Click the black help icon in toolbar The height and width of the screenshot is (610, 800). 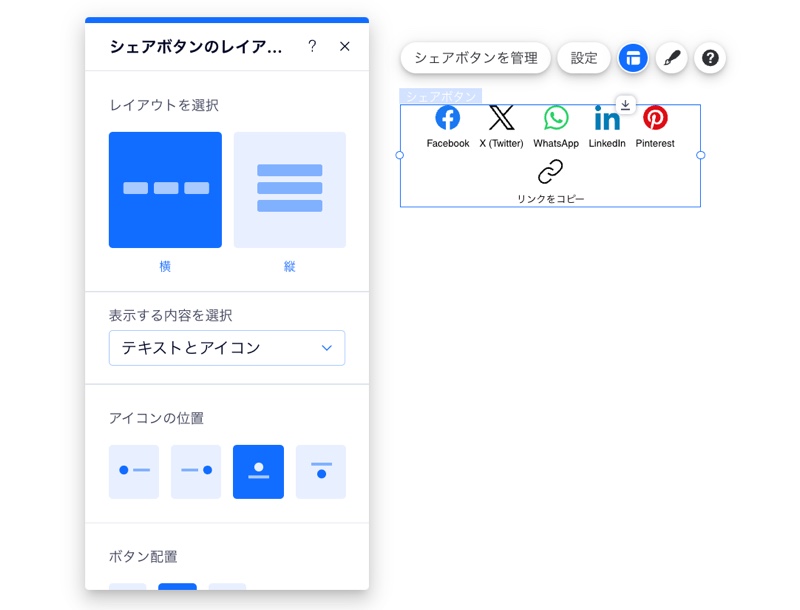click(x=710, y=58)
